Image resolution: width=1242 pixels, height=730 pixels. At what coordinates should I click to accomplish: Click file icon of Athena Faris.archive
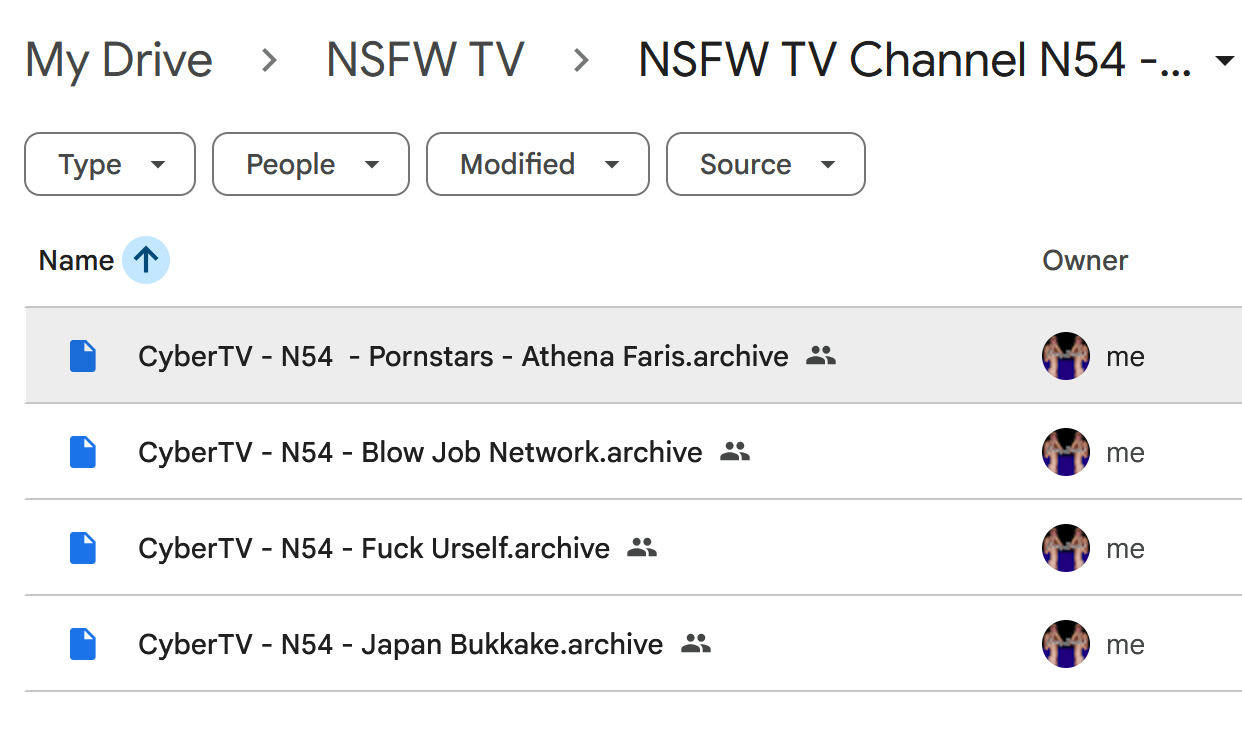83,356
